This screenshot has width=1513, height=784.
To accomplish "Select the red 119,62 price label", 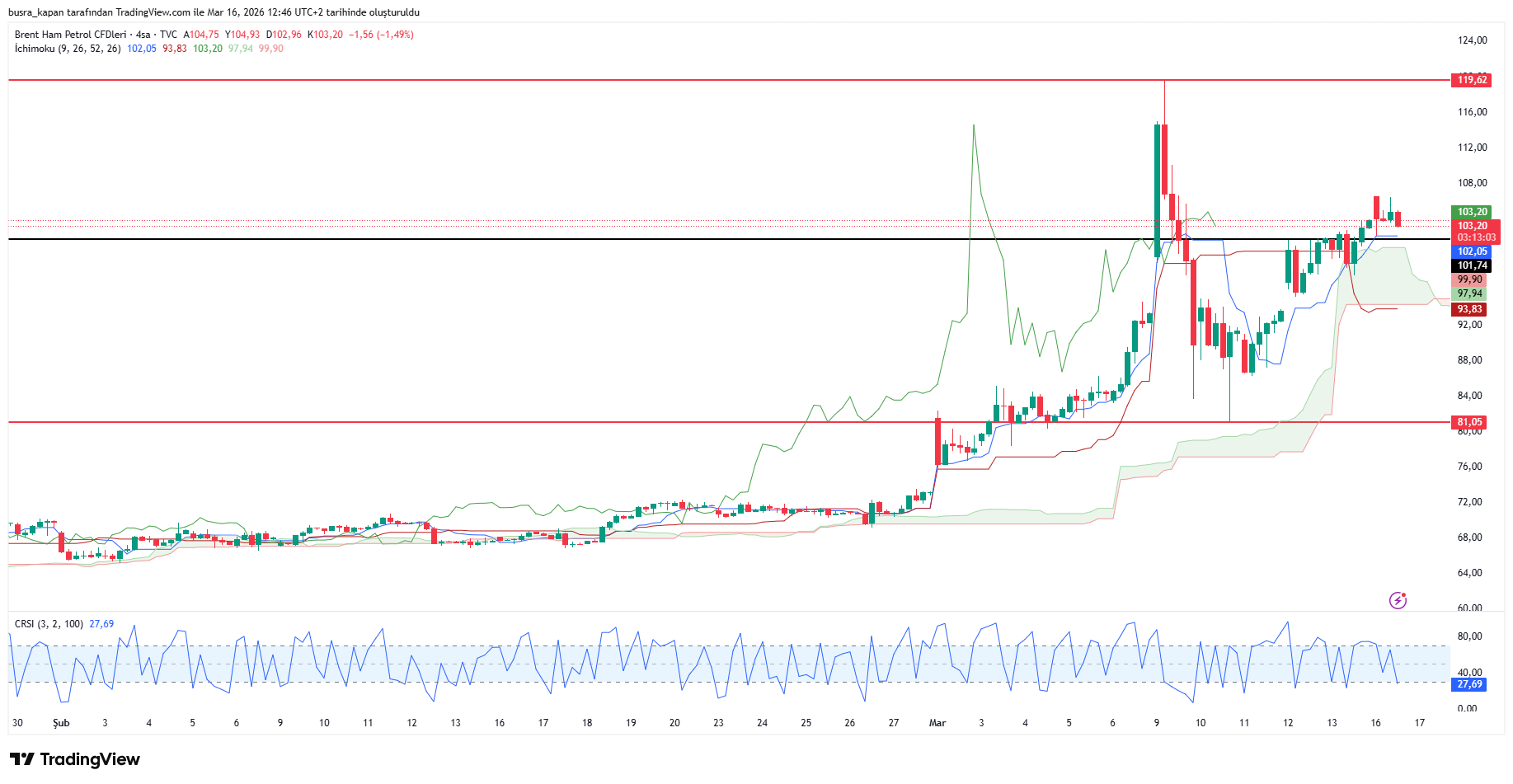I will [1472, 80].
